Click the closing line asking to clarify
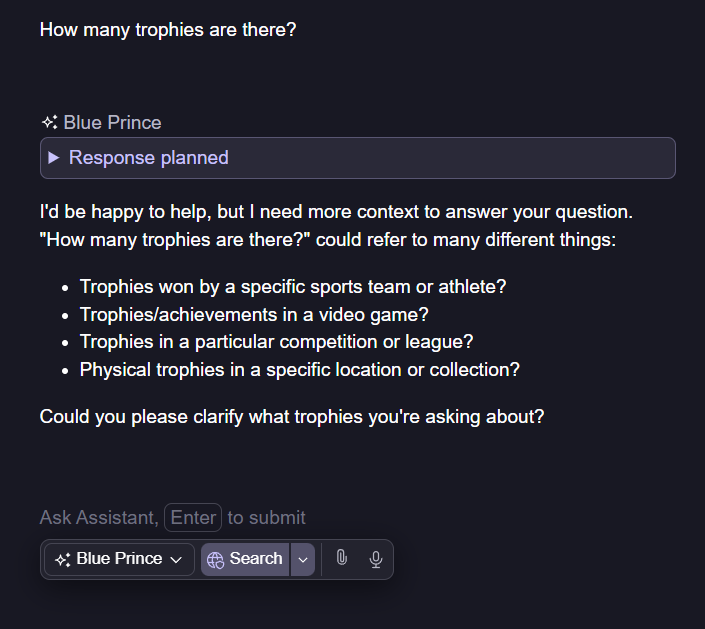This screenshot has width=705, height=629. tap(292, 416)
